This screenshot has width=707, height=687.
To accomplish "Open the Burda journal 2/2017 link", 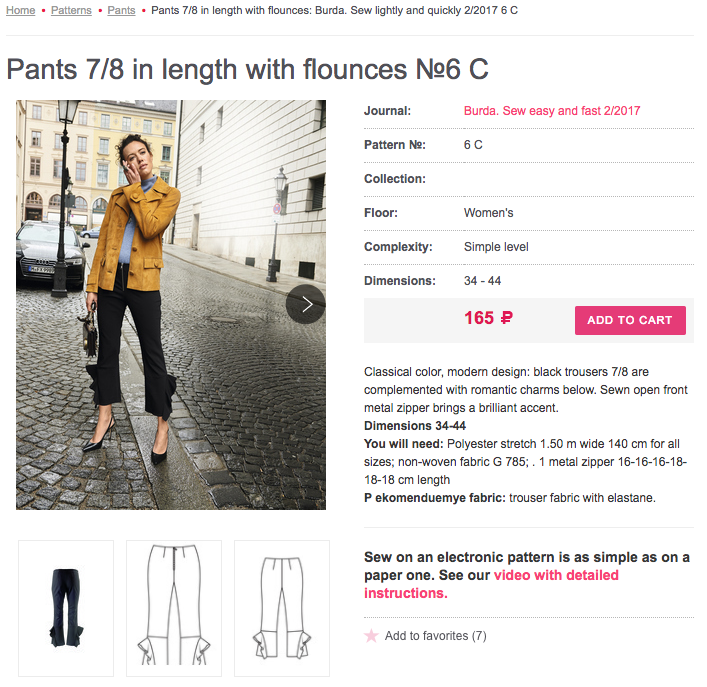I will pyautogui.click(x=552, y=111).
